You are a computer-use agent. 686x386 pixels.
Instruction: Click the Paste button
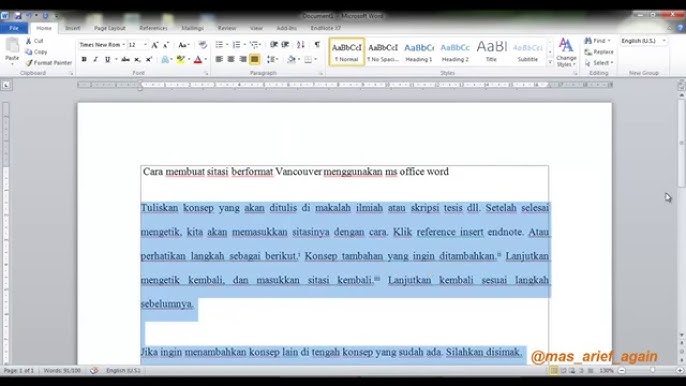point(12,50)
